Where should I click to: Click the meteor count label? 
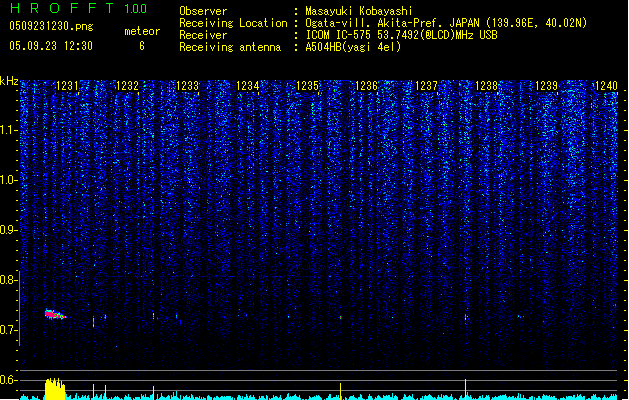point(142,31)
